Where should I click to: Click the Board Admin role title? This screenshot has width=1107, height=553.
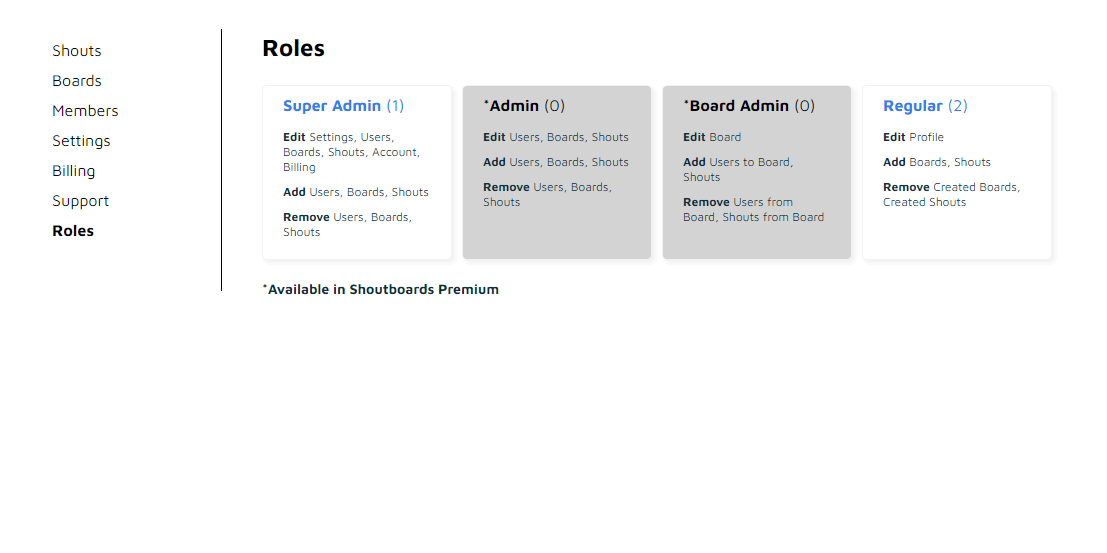(739, 106)
